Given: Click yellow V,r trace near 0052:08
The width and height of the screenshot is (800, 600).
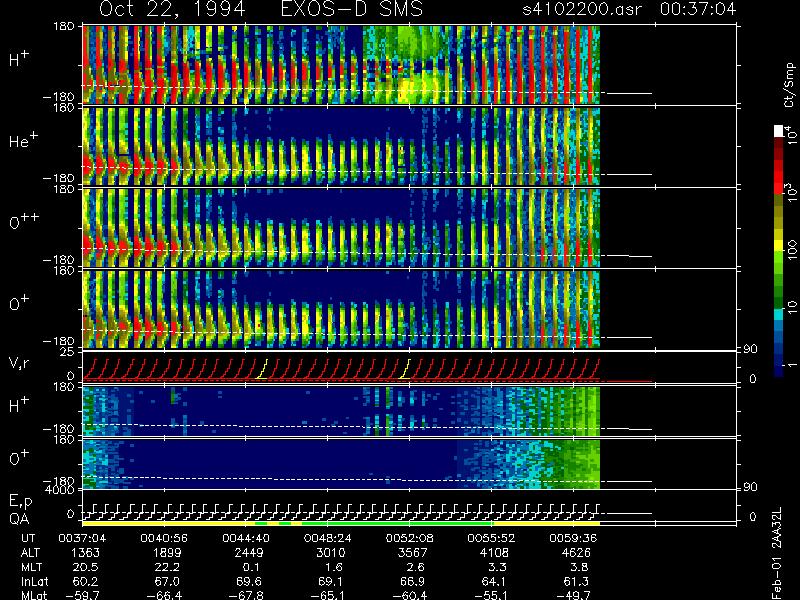Looking at the screenshot, I should click(x=406, y=368).
